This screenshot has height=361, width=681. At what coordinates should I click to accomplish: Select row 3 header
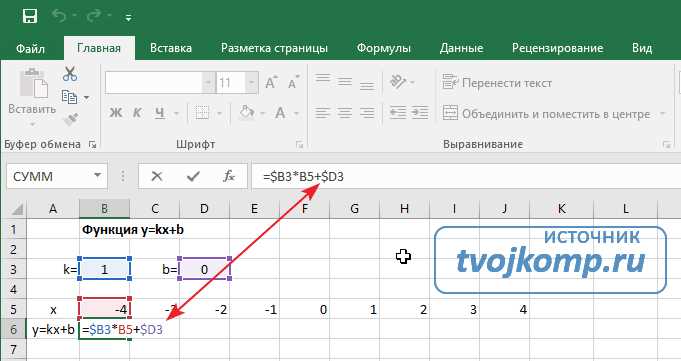click(x=13, y=269)
